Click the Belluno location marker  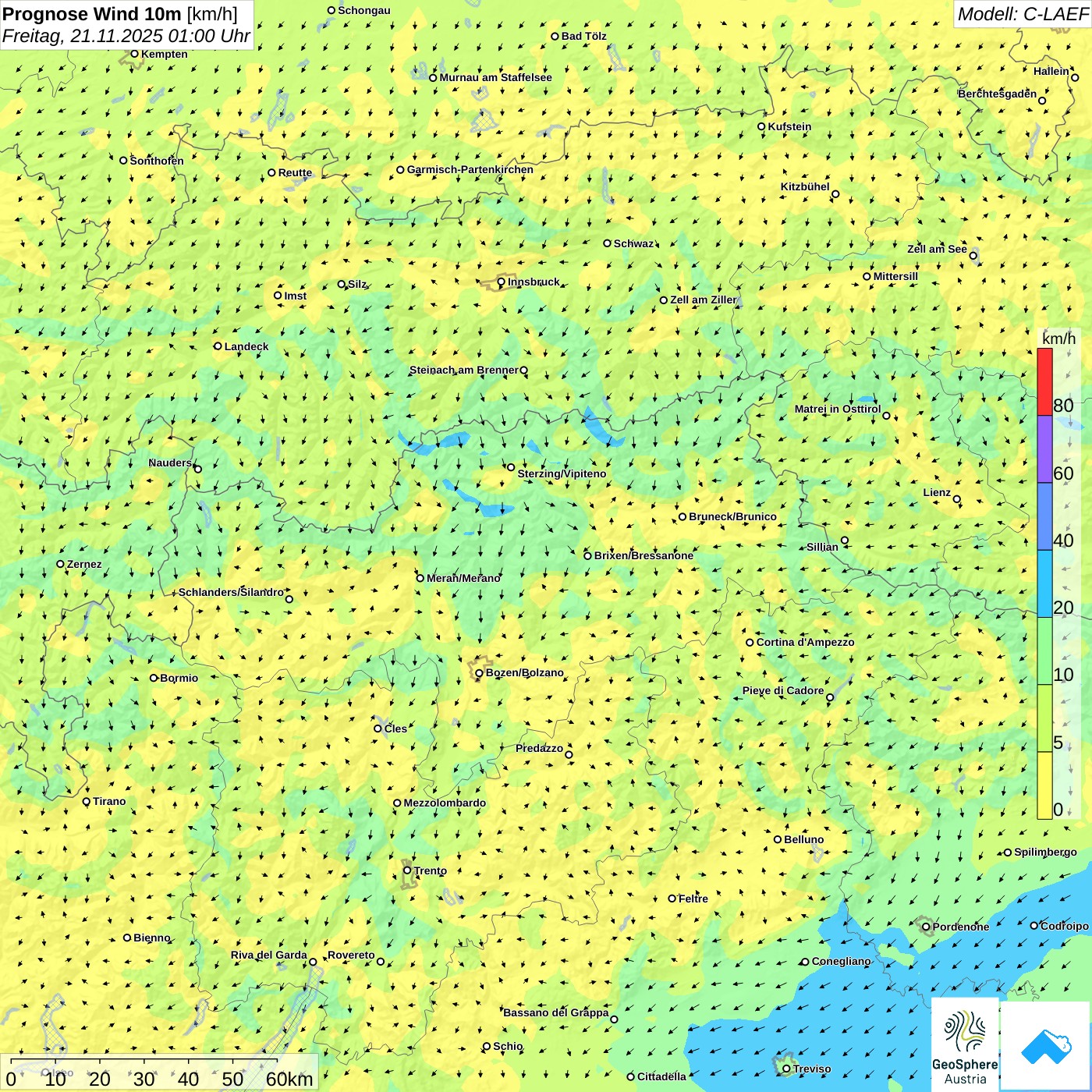(x=778, y=839)
